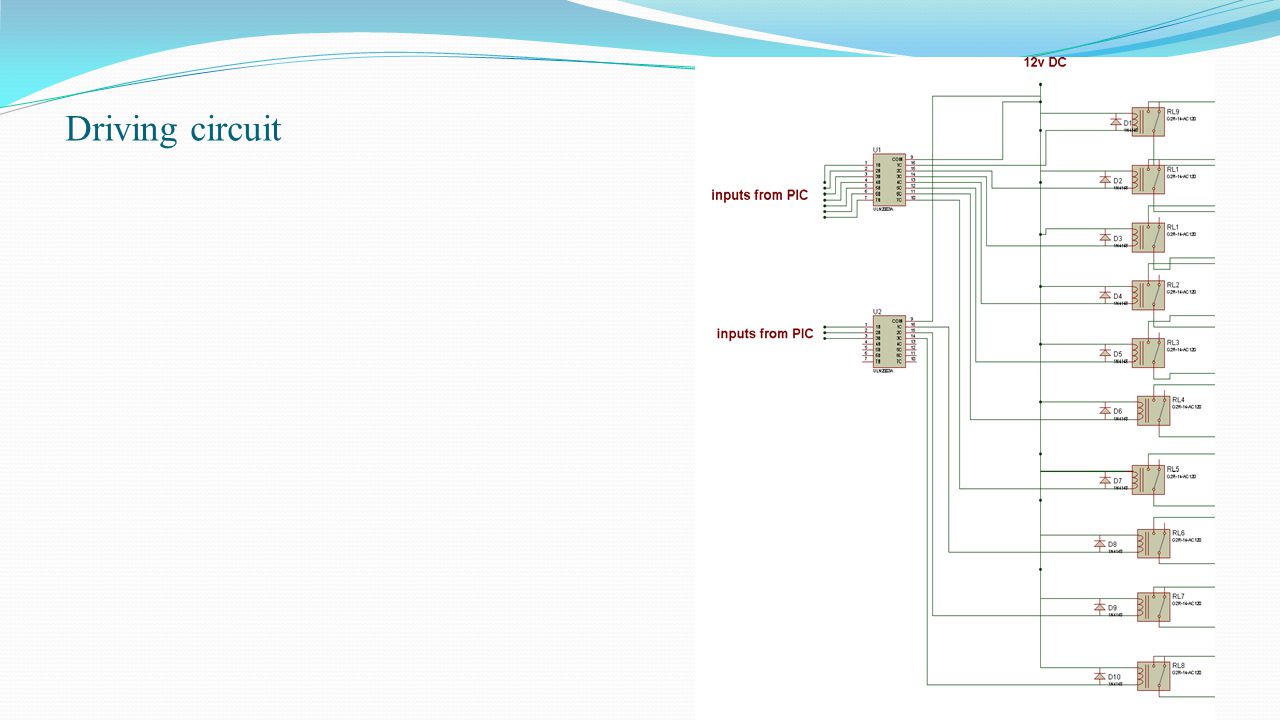
Task: Choose the D7 diode symbol
Action: coord(1104,480)
